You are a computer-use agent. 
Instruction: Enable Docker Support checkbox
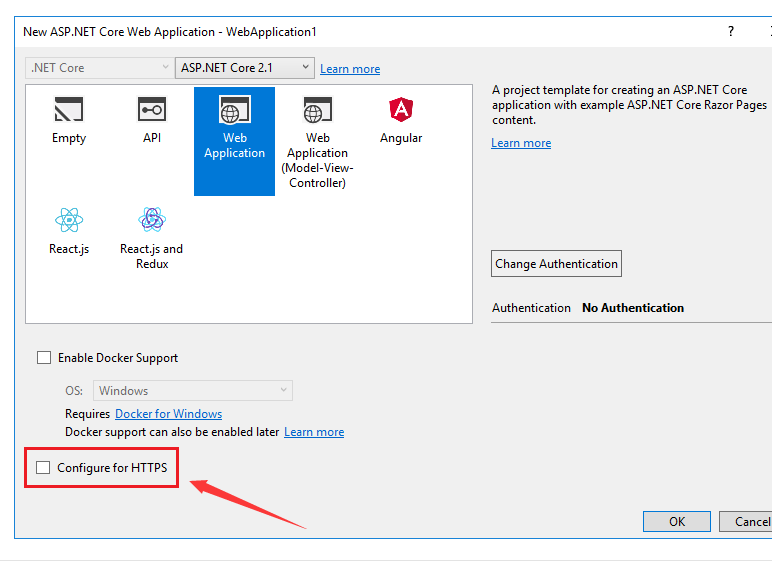44,358
